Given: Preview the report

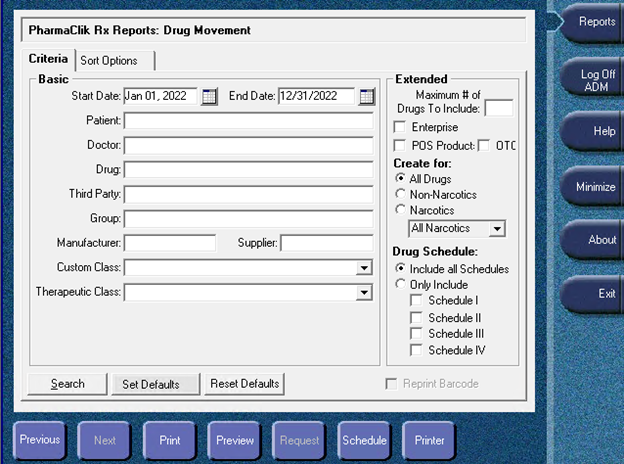Looking at the screenshot, I should coord(235,440).
